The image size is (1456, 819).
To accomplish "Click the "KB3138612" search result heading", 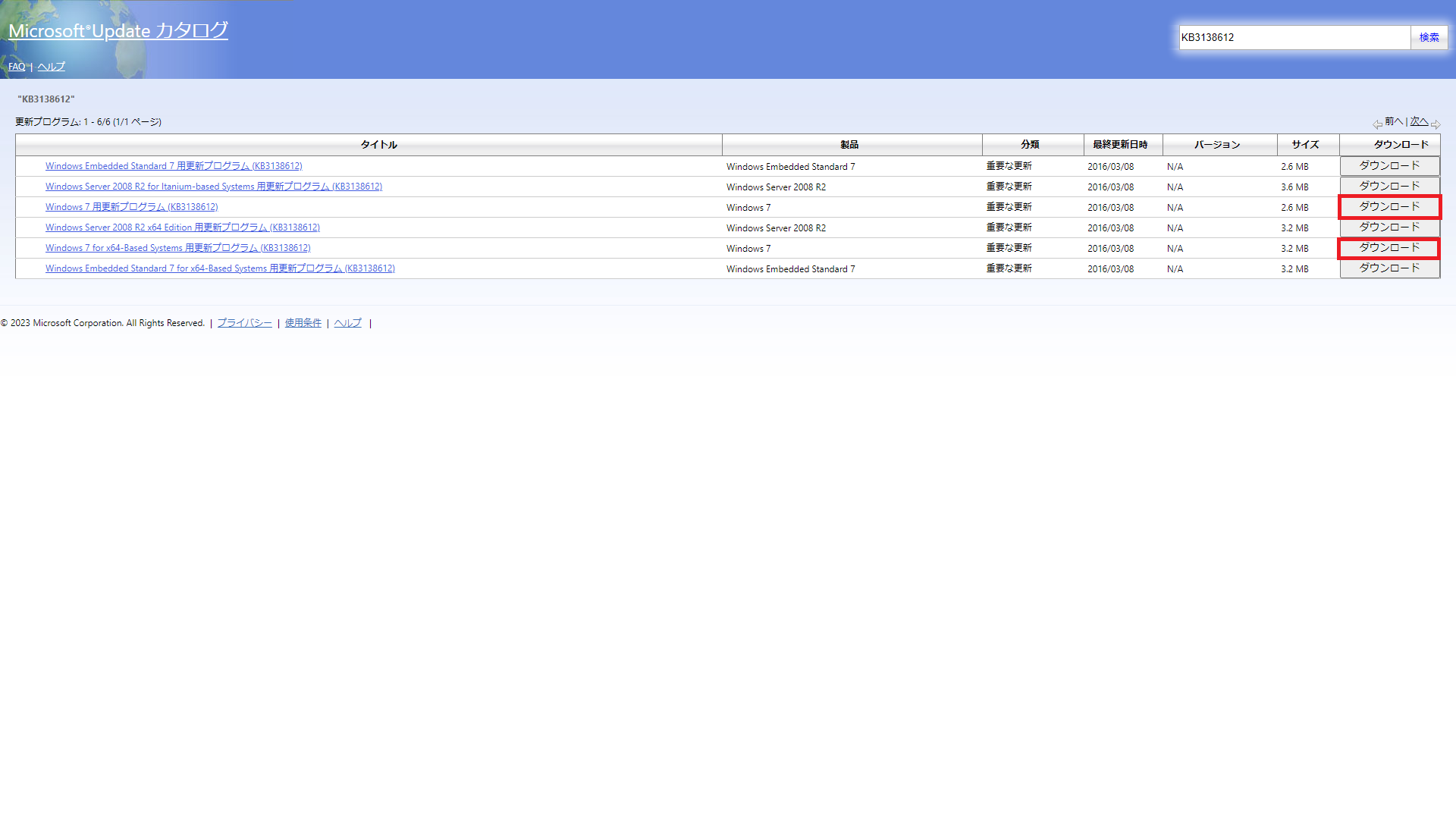I will tap(46, 99).
